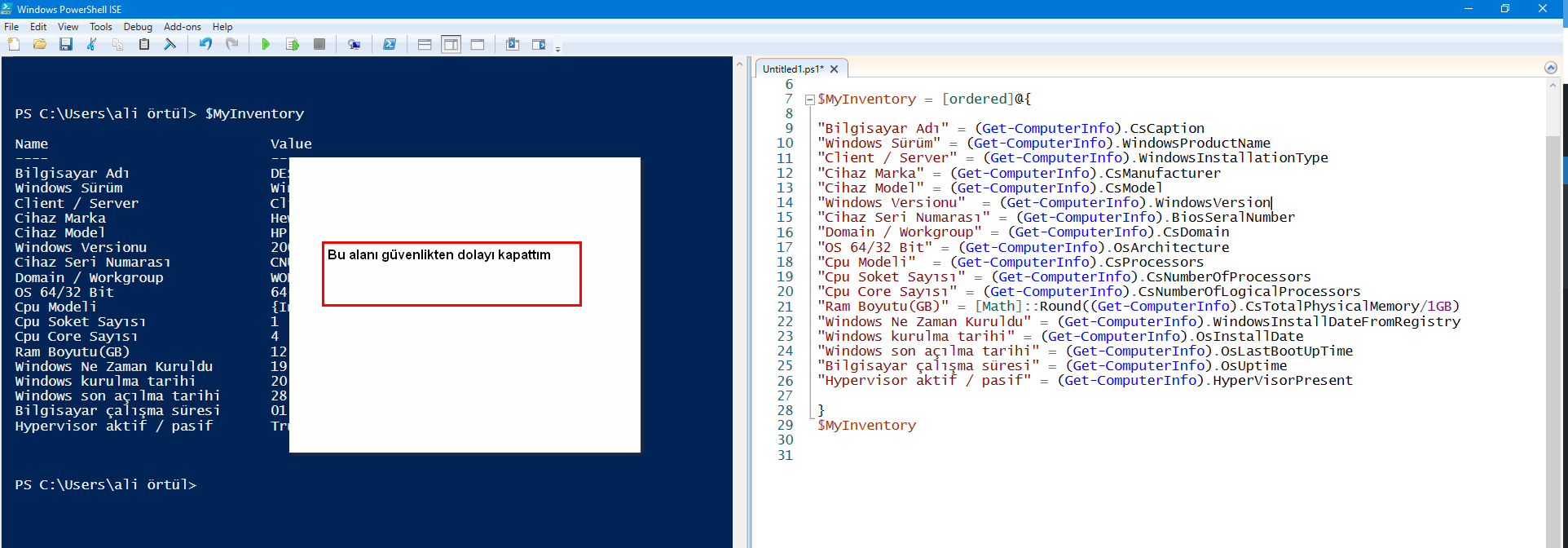The height and width of the screenshot is (548, 1568).
Task: Expand the toolbar overflow options arrow
Action: [x=558, y=49]
